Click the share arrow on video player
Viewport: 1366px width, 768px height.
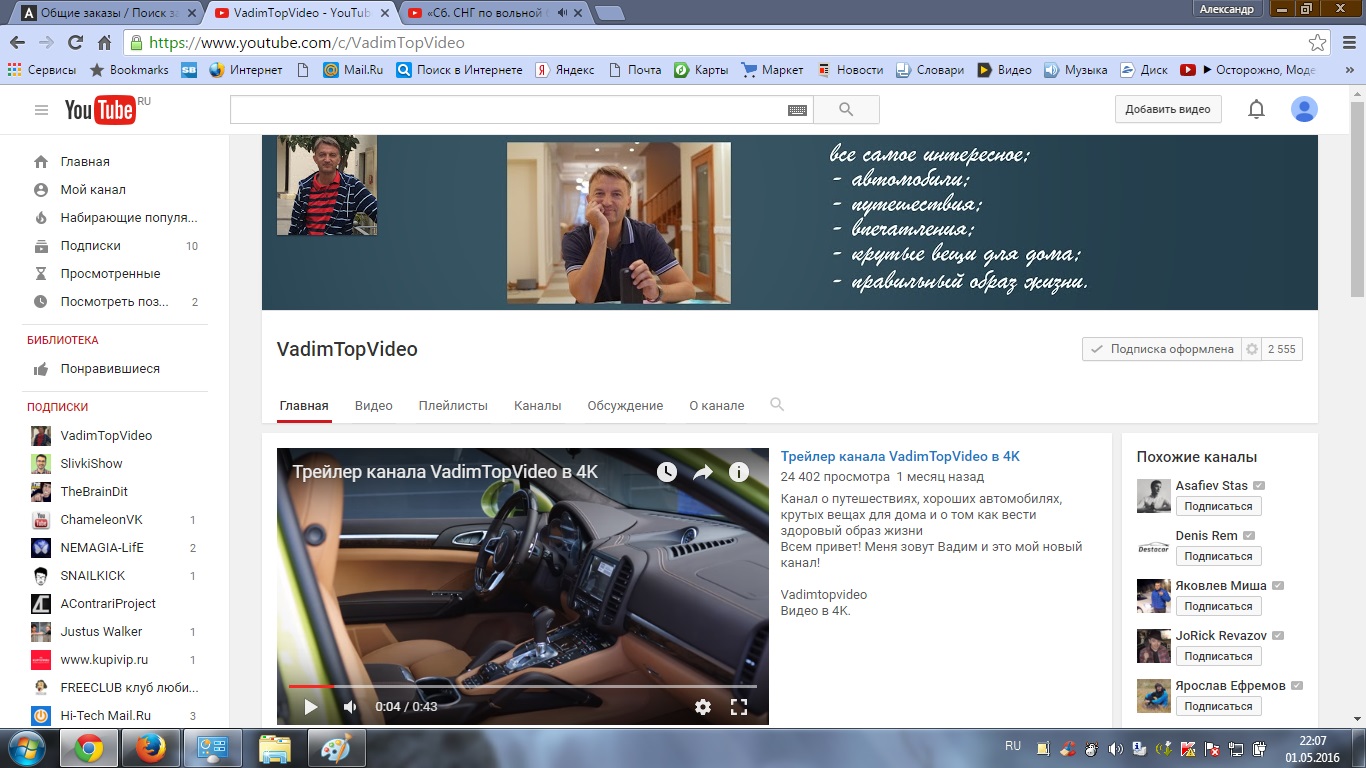703,472
